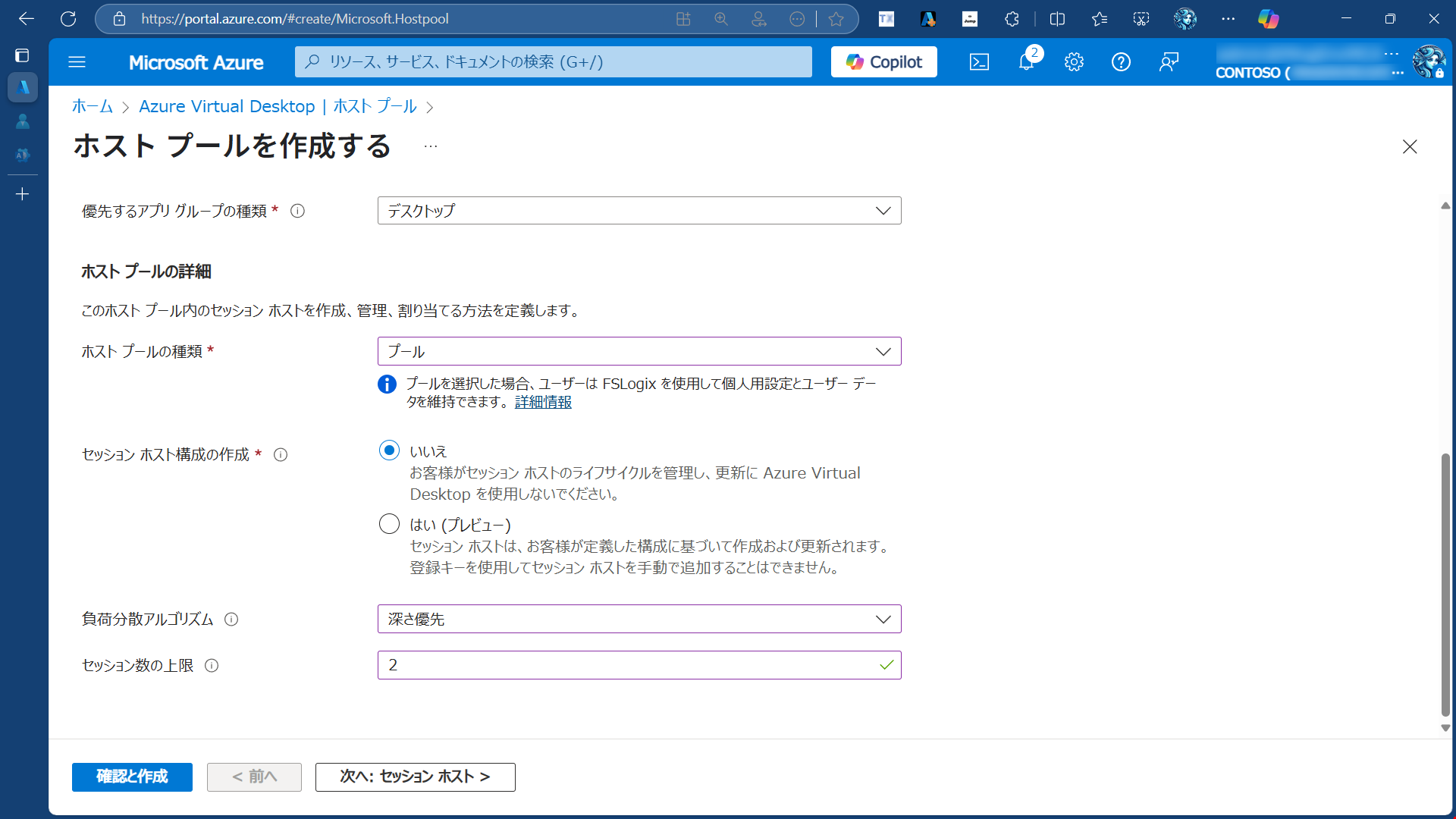The height and width of the screenshot is (819, 1456).
Task: Select the いいえ radio option
Action: pos(389,450)
